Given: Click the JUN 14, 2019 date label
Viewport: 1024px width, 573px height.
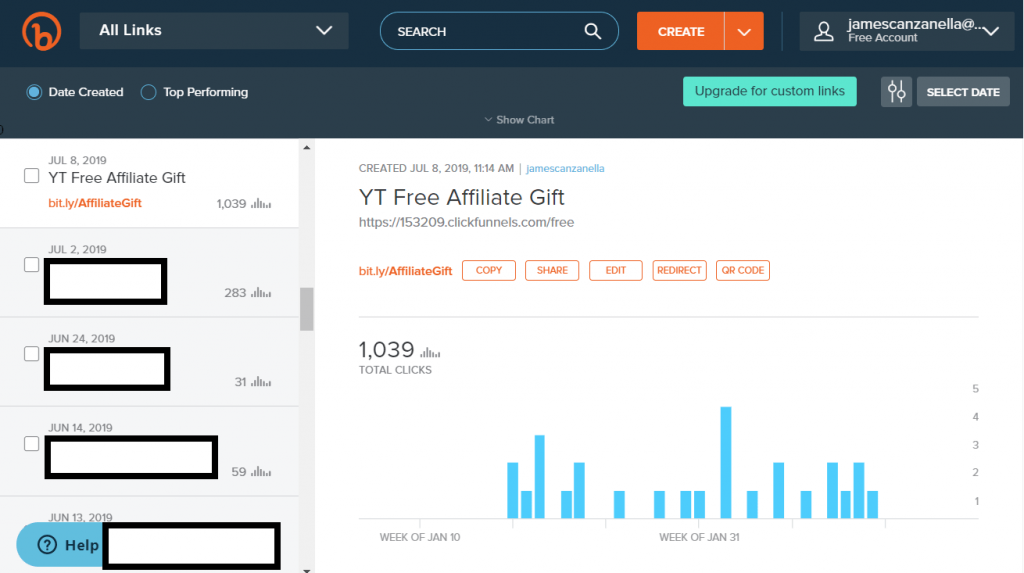Looking at the screenshot, I should pos(80,428).
